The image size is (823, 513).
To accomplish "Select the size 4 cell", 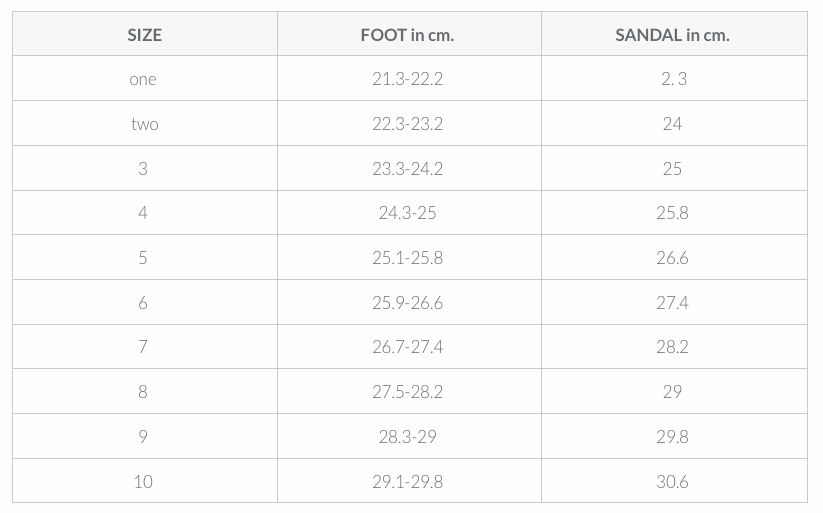I will click(x=143, y=213).
